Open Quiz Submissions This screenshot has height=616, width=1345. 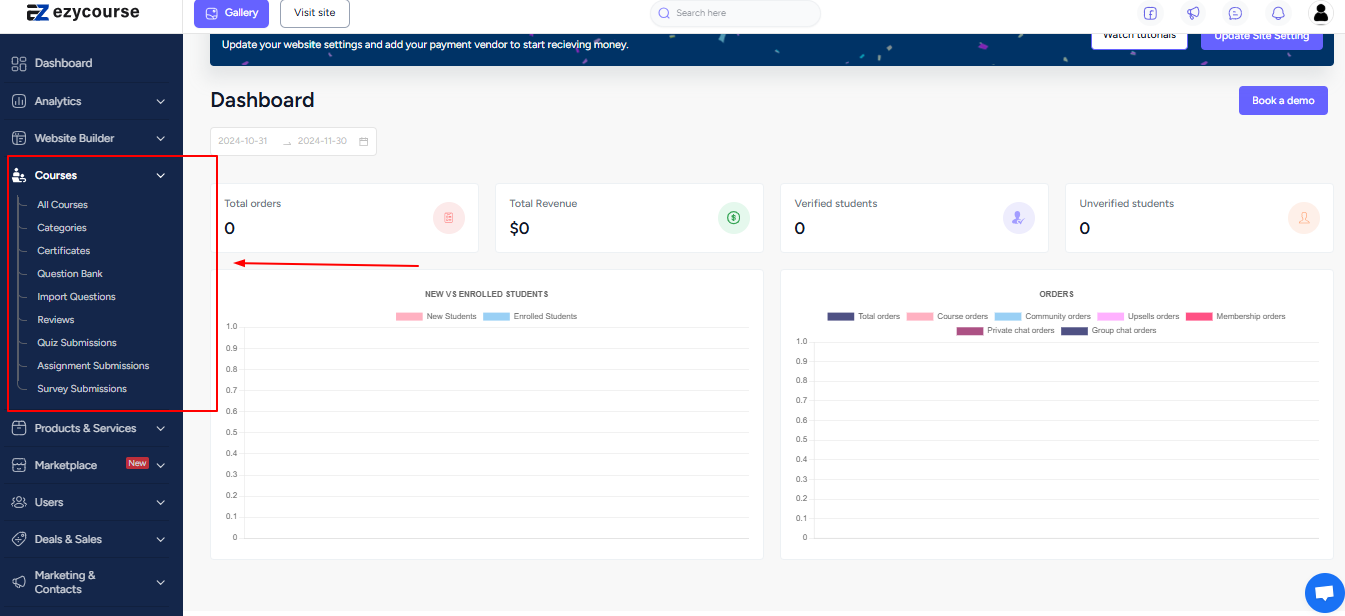(77, 343)
